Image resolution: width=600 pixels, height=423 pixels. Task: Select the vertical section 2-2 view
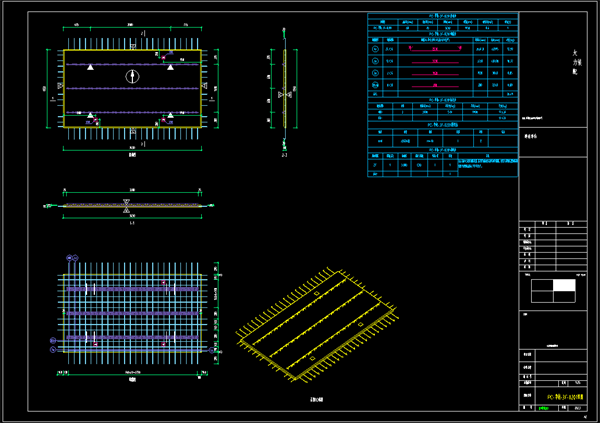[x=284, y=90]
